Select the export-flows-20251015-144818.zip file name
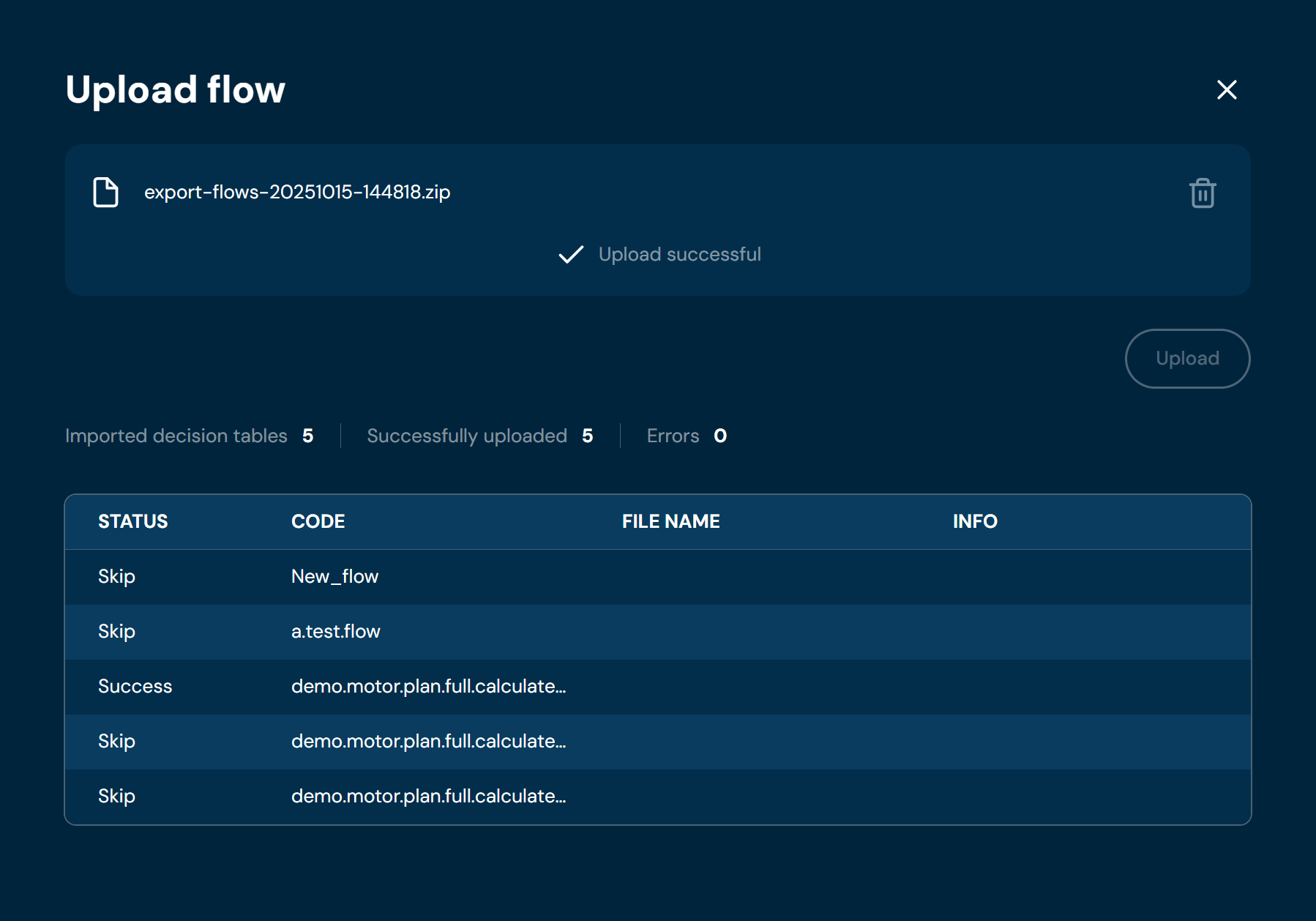The height and width of the screenshot is (921, 1316). pyautogui.click(x=297, y=192)
